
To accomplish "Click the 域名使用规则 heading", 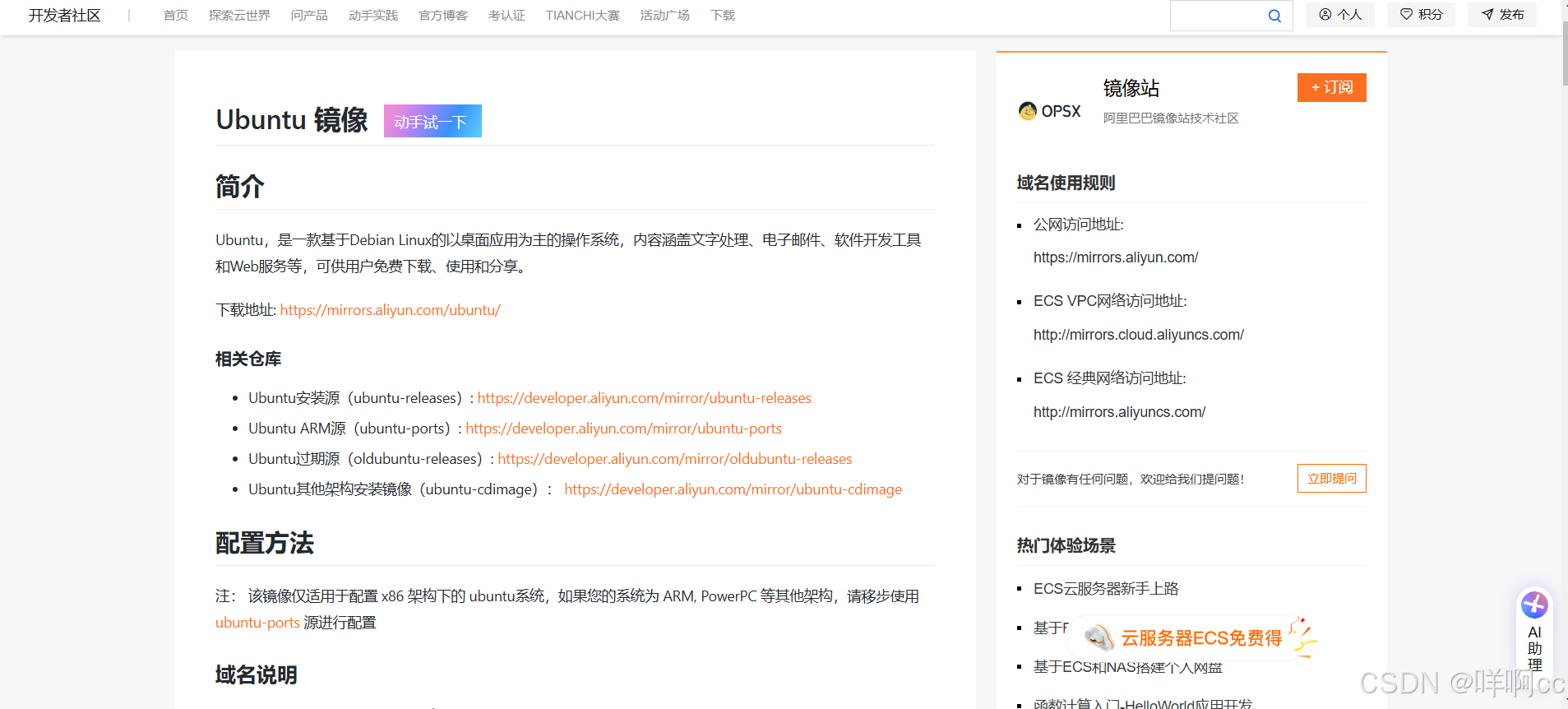I will (x=1066, y=183).
